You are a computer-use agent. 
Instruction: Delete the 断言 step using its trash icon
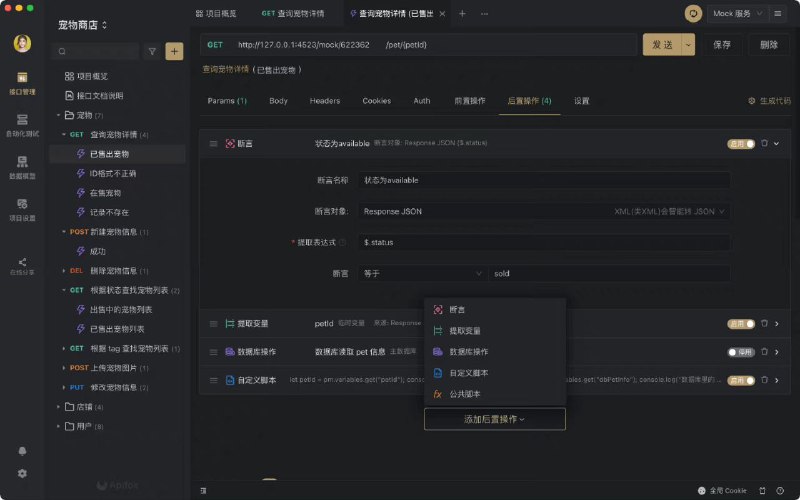pos(764,143)
